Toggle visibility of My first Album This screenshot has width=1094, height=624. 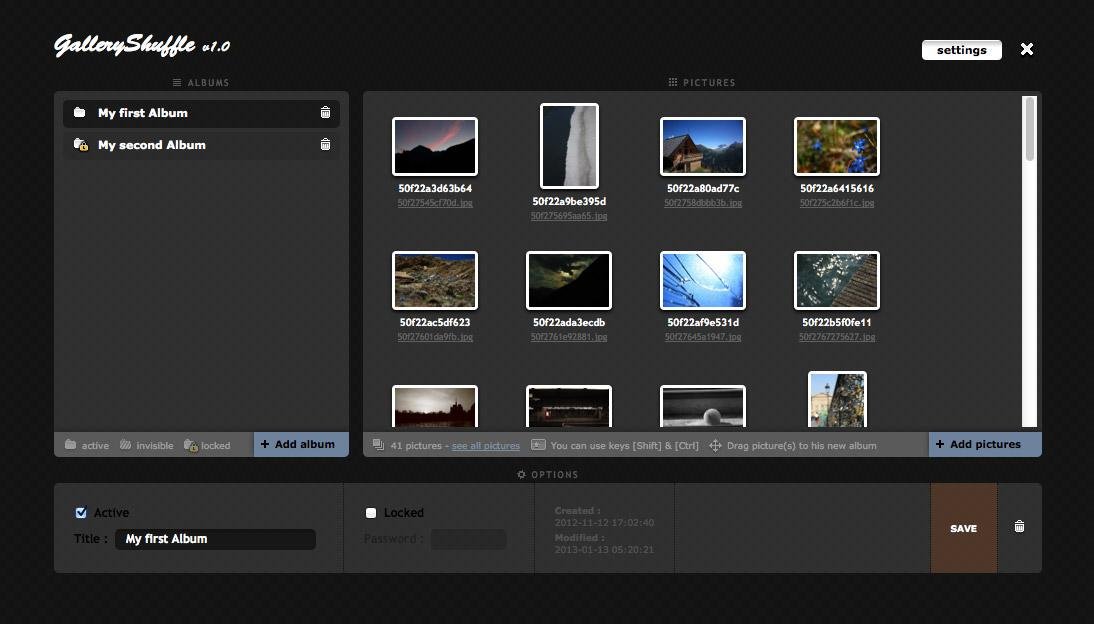(80, 112)
